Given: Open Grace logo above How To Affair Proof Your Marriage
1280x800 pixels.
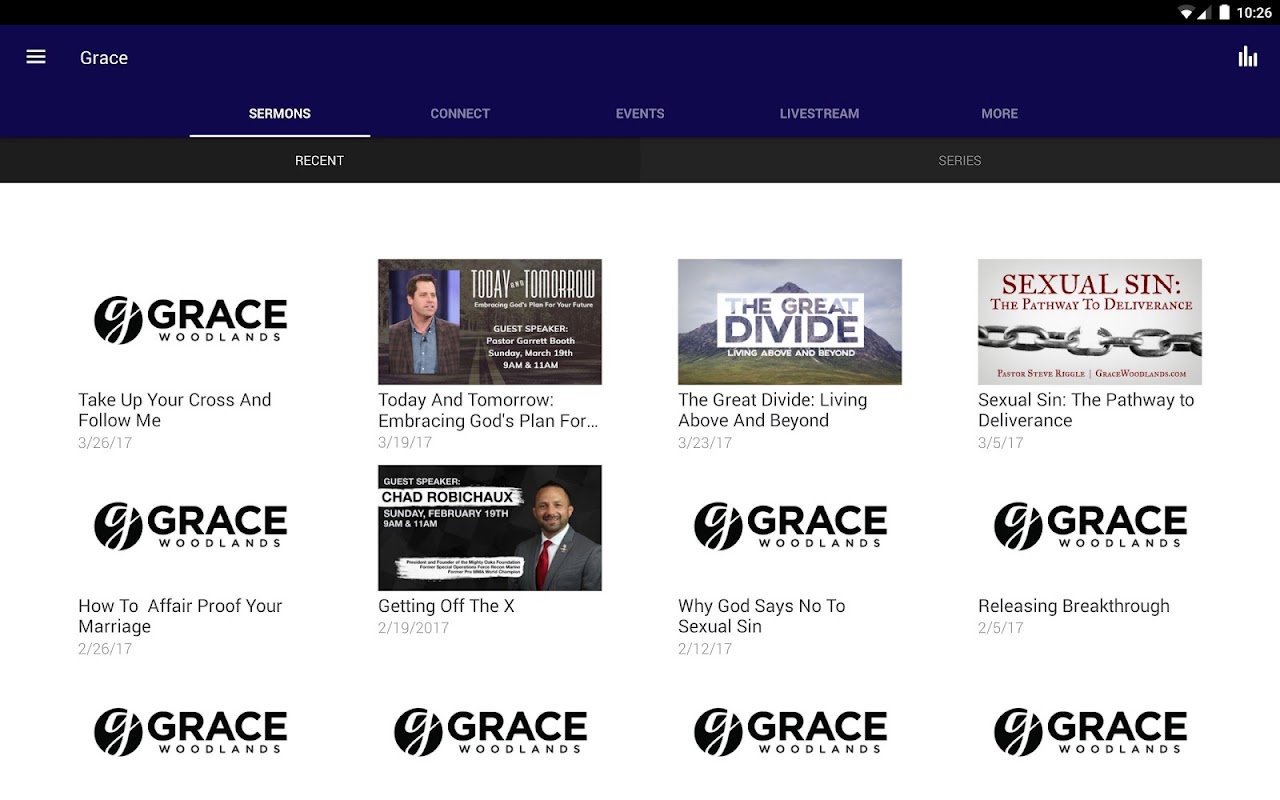Looking at the screenshot, I should tap(190, 527).
